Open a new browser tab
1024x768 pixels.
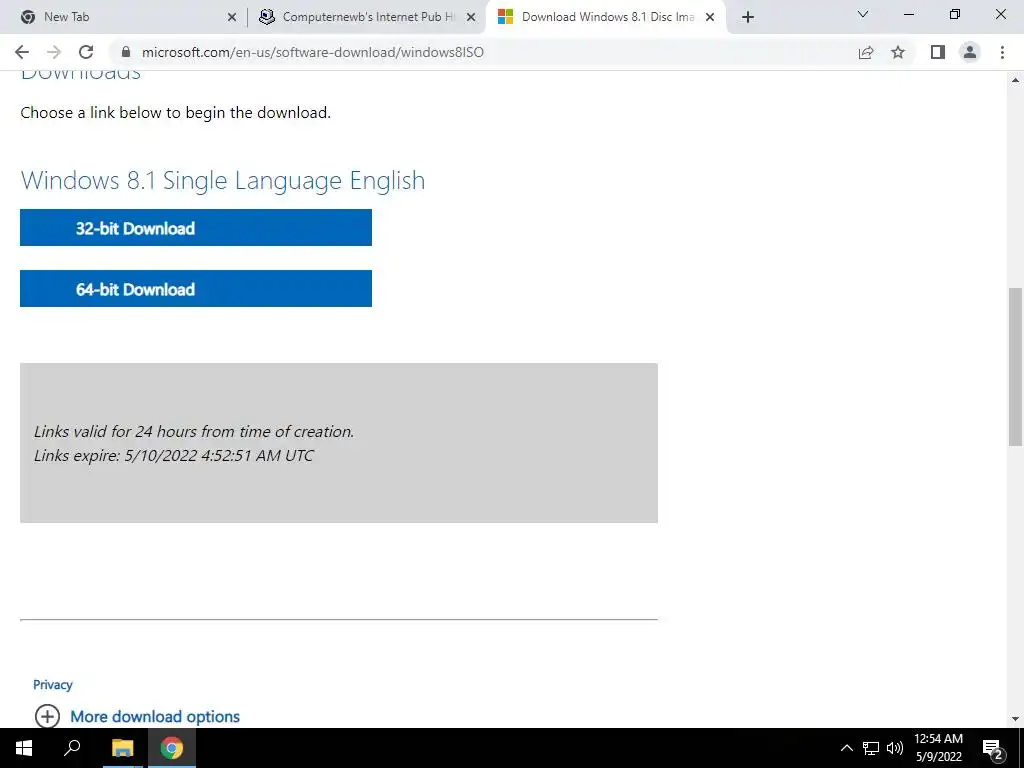click(748, 17)
